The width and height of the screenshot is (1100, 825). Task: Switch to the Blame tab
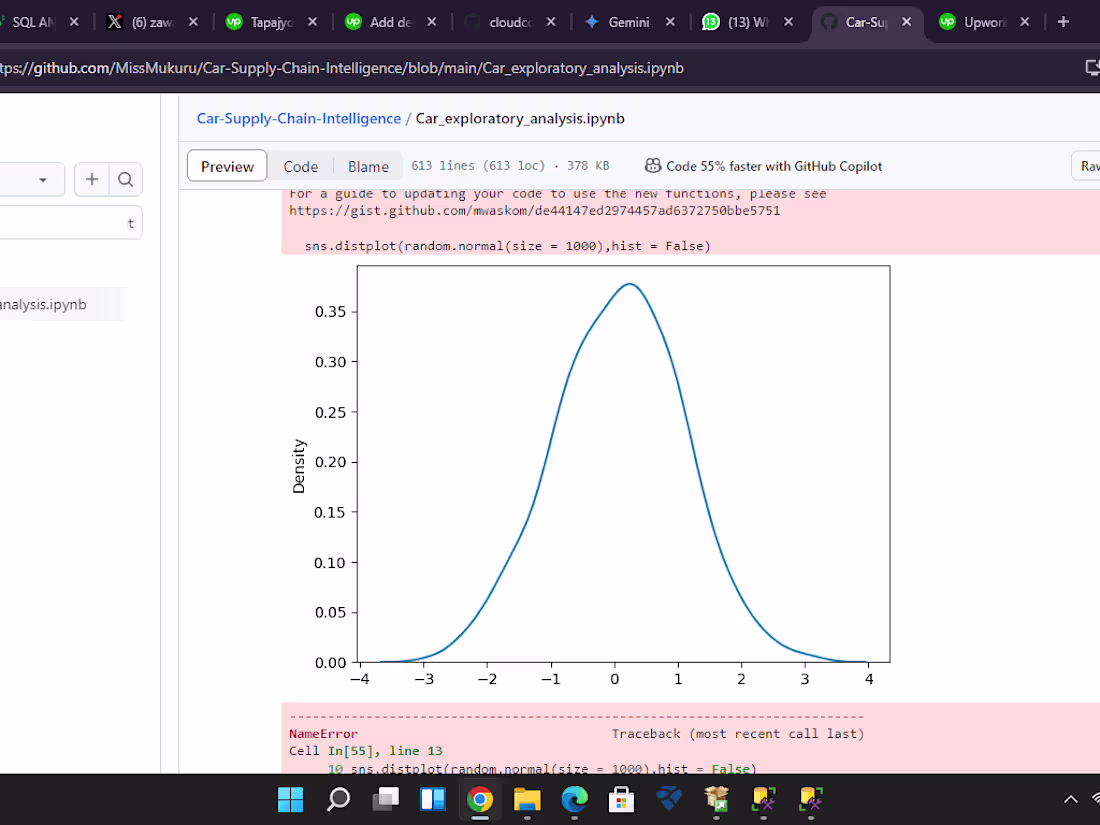click(x=368, y=166)
